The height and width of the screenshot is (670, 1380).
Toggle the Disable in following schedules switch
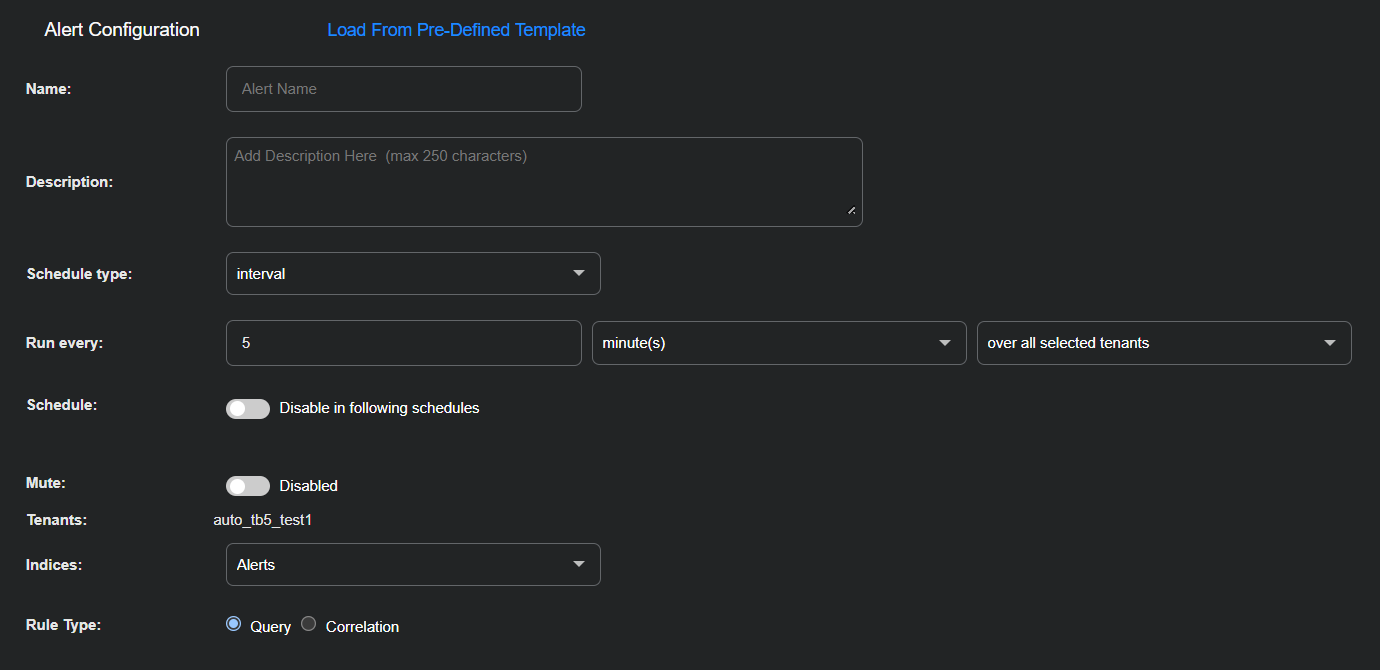[x=248, y=408]
